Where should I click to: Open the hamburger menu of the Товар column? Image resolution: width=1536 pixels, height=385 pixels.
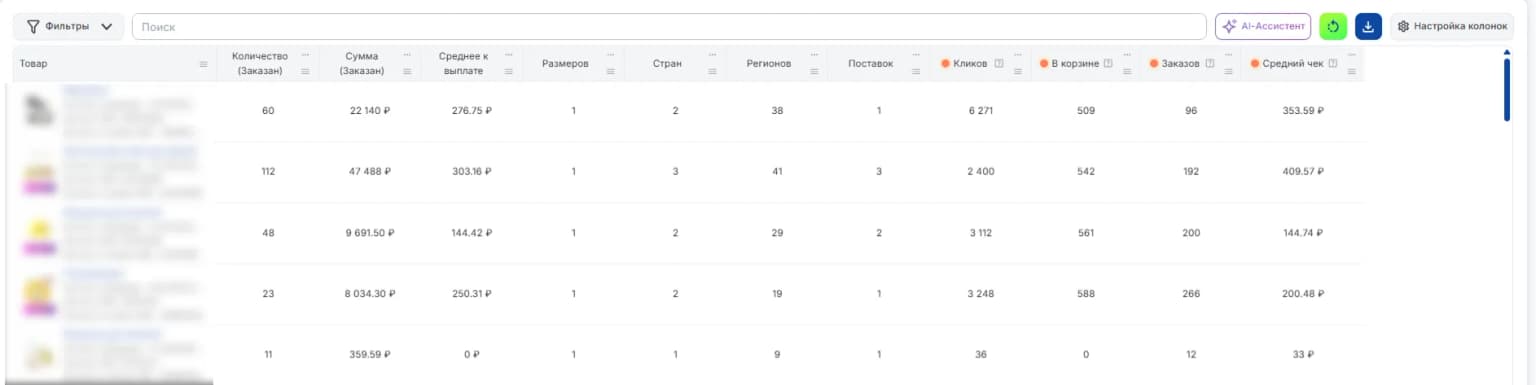[204, 64]
